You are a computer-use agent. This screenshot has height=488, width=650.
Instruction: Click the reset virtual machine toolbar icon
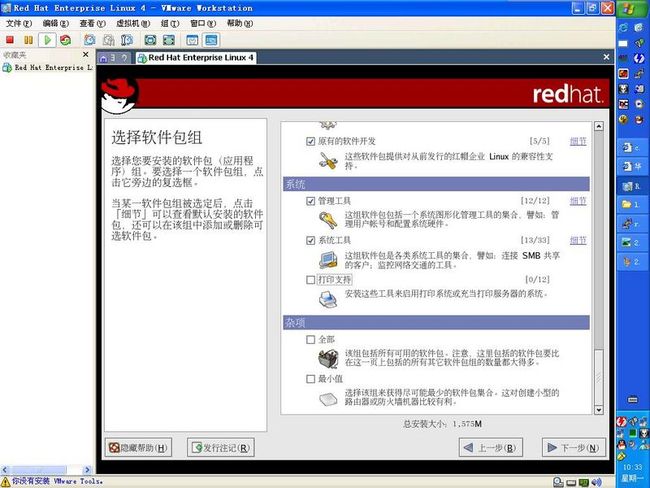click(65, 40)
